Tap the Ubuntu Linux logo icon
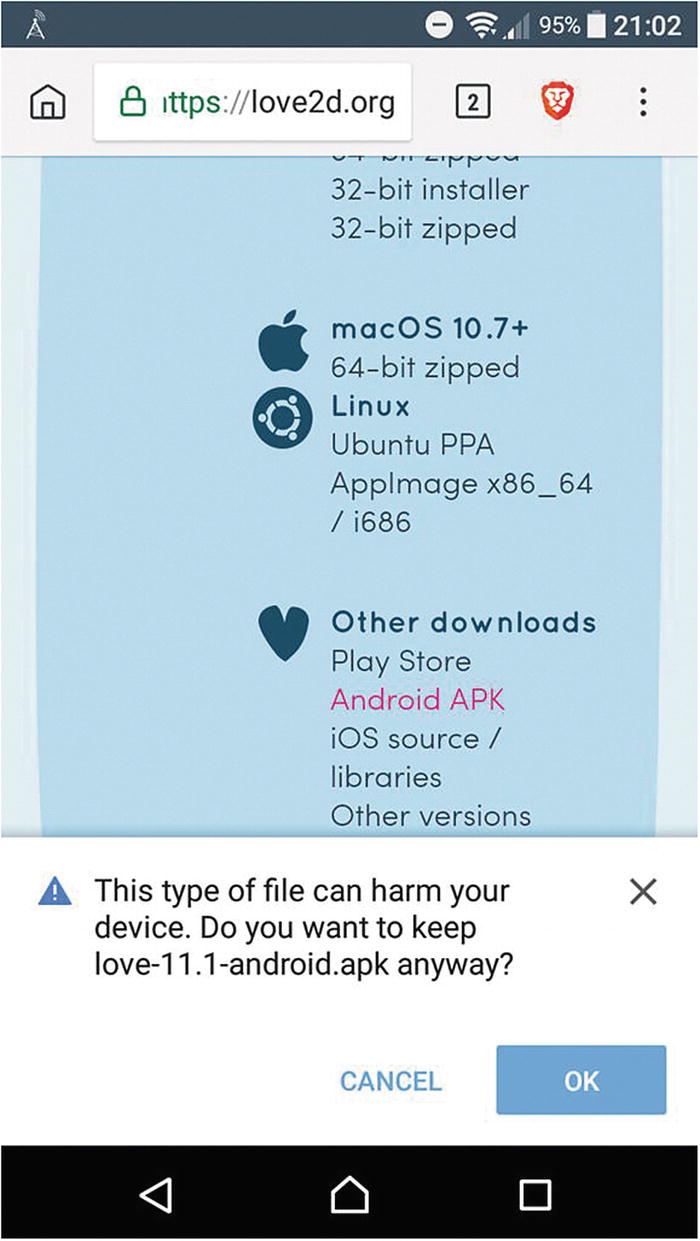The image size is (700, 1241). tap(279, 419)
